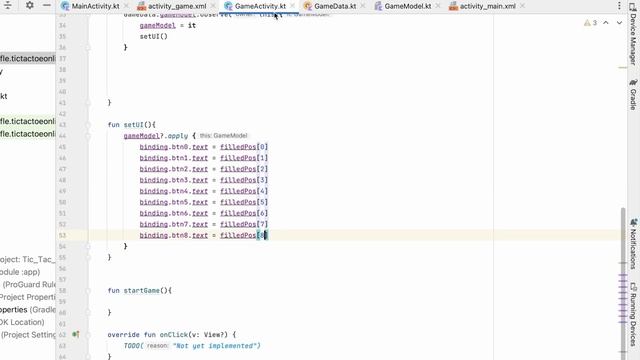The width and height of the screenshot is (640, 360).
Task: Hide the Project tool window with the minus icon
Action: [47, 5]
